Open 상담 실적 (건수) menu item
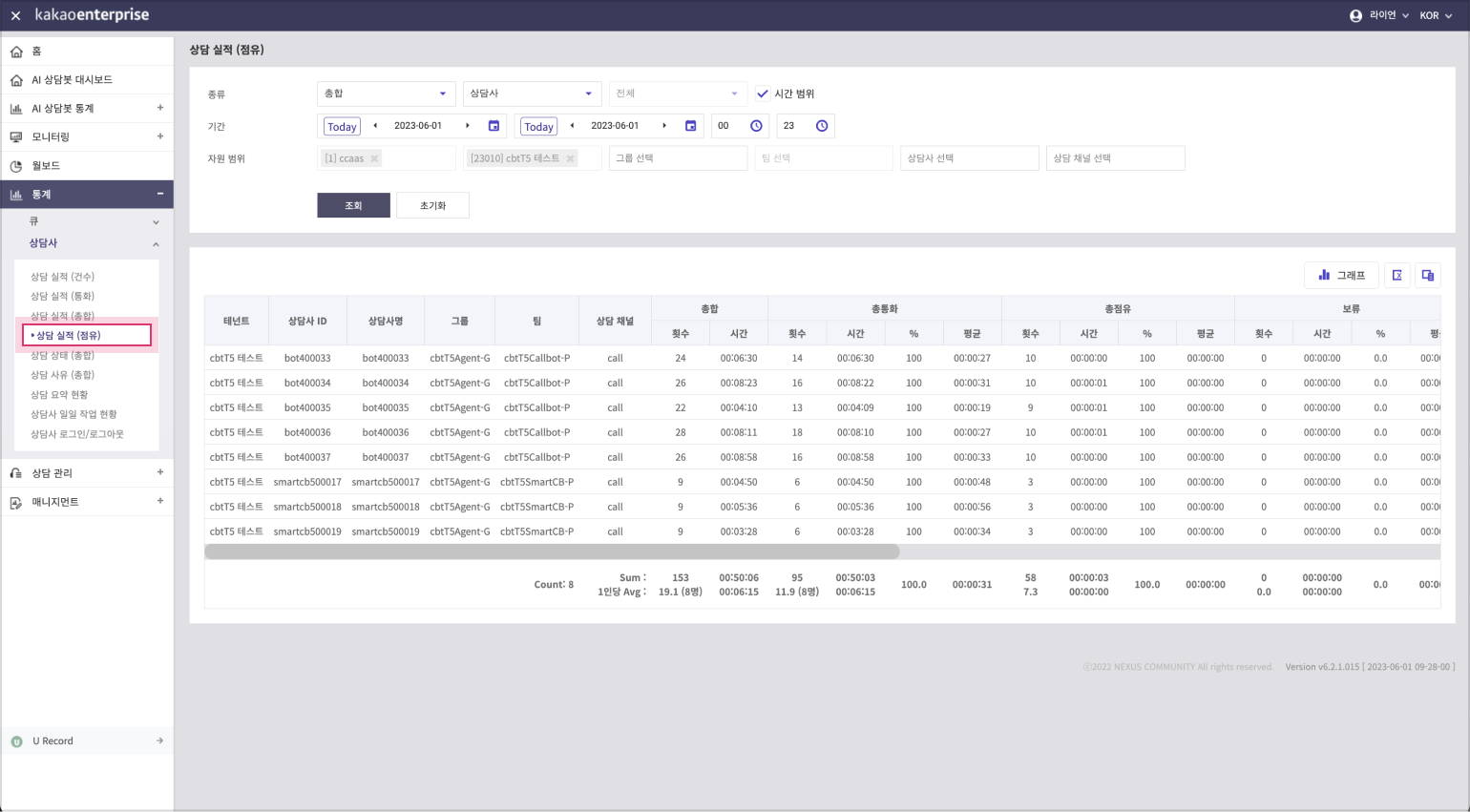Viewport: 1470px width, 812px height. 63,277
